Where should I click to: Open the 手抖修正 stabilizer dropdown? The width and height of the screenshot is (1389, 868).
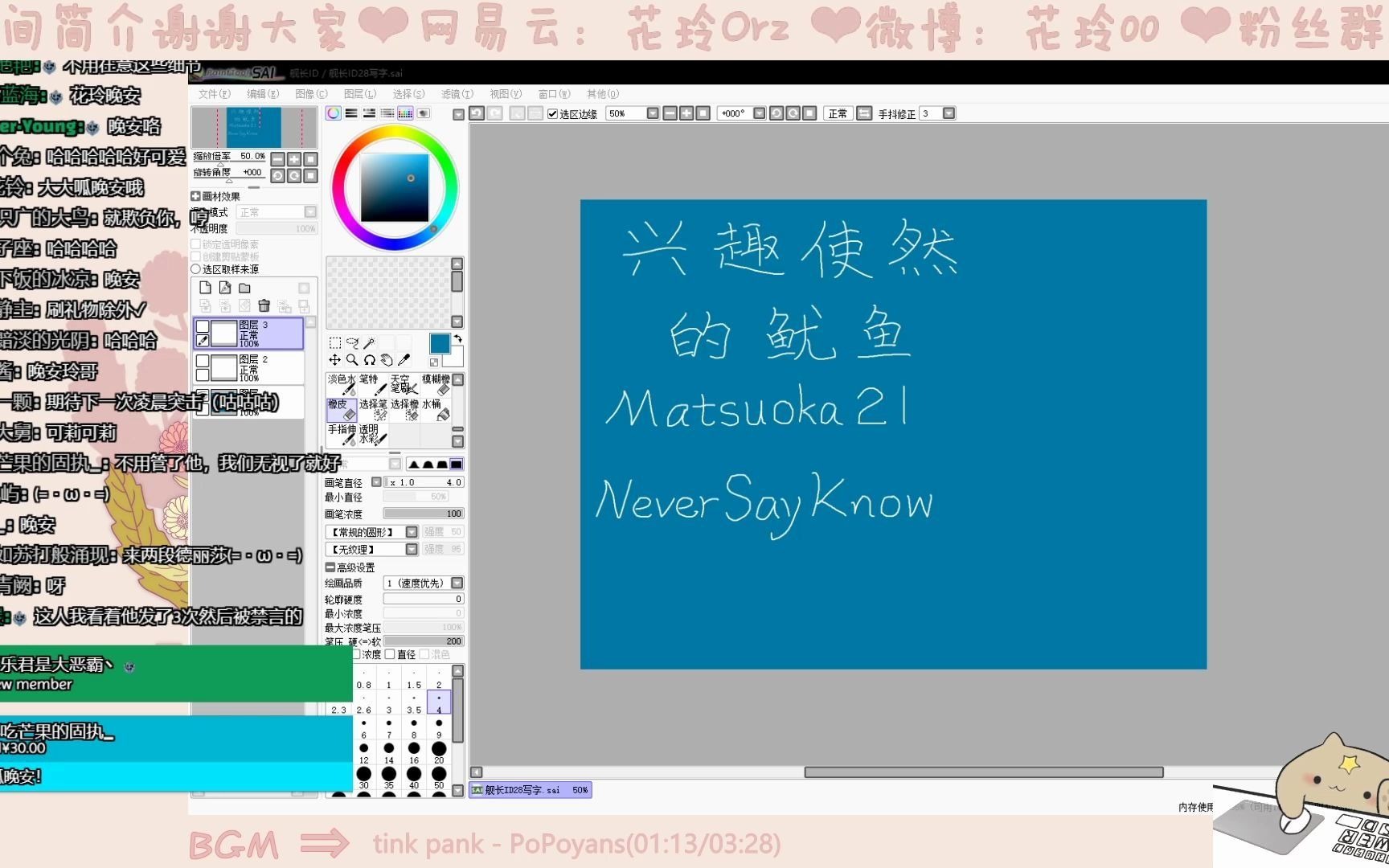click(x=949, y=113)
